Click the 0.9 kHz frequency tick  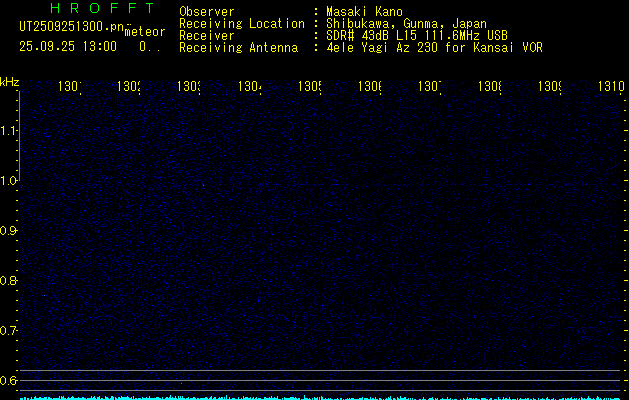pos(9,230)
